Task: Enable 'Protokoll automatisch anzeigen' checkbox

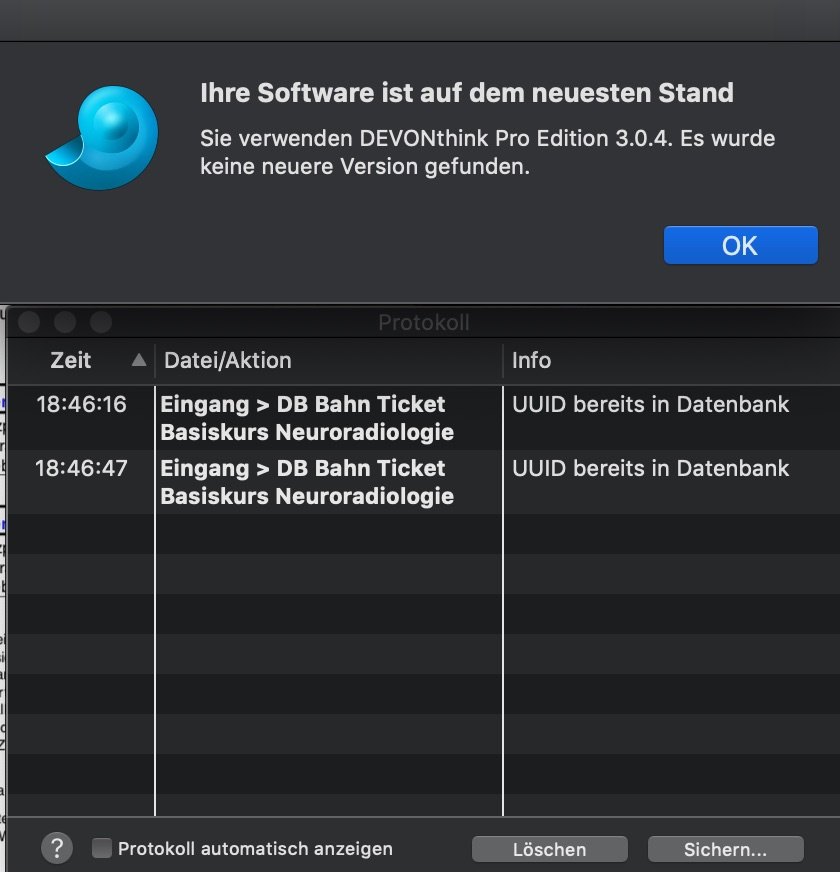Action: click(102, 848)
